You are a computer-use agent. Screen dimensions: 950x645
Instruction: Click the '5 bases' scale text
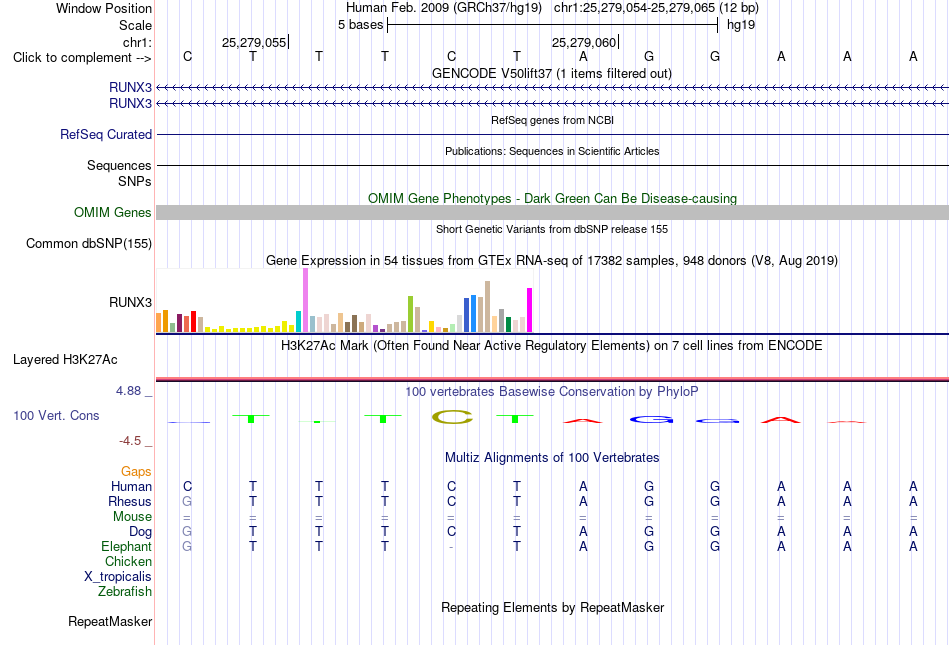[x=360, y=25]
